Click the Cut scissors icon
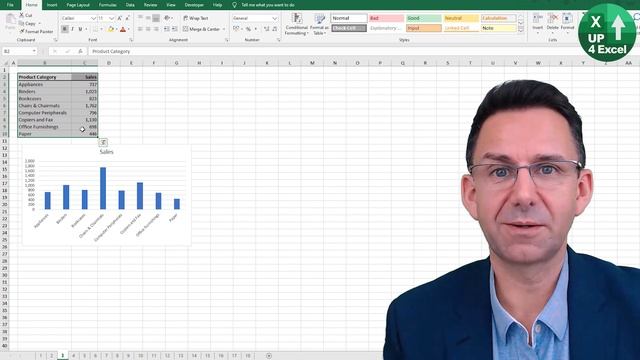This screenshot has width=640, height=360. click(22, 15)
